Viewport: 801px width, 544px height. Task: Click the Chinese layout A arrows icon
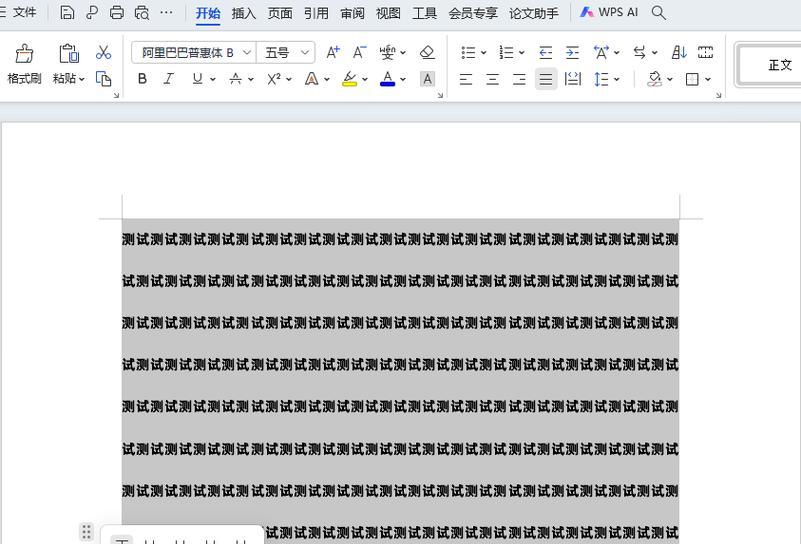click(601, 52)
